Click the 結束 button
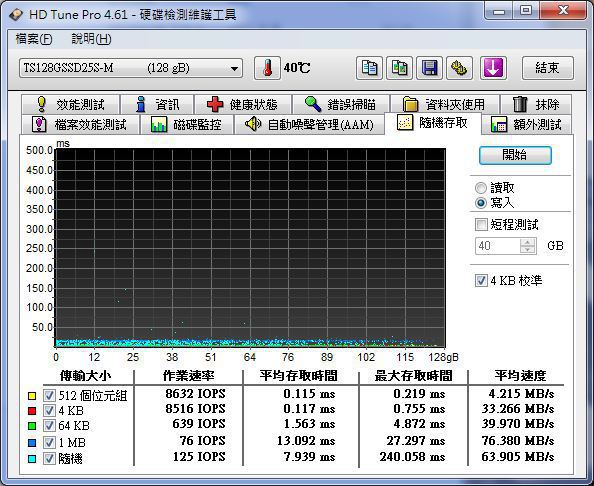594x486 pixels. (548, 68)
